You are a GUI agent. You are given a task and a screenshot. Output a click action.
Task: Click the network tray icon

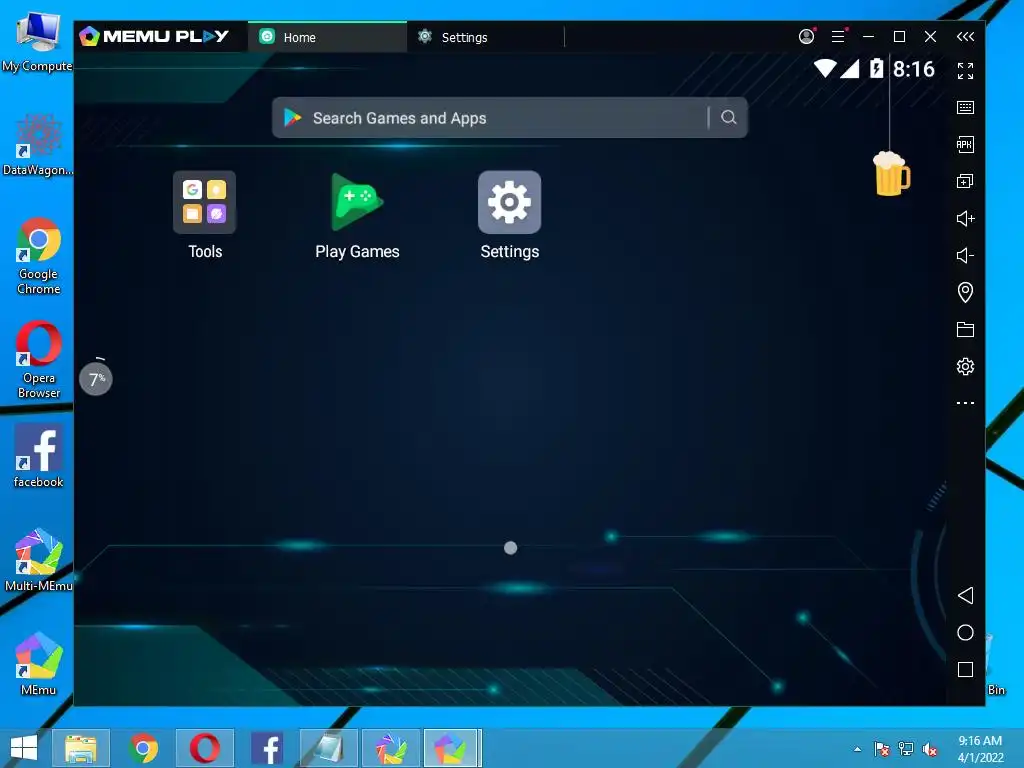pos(906,749)
